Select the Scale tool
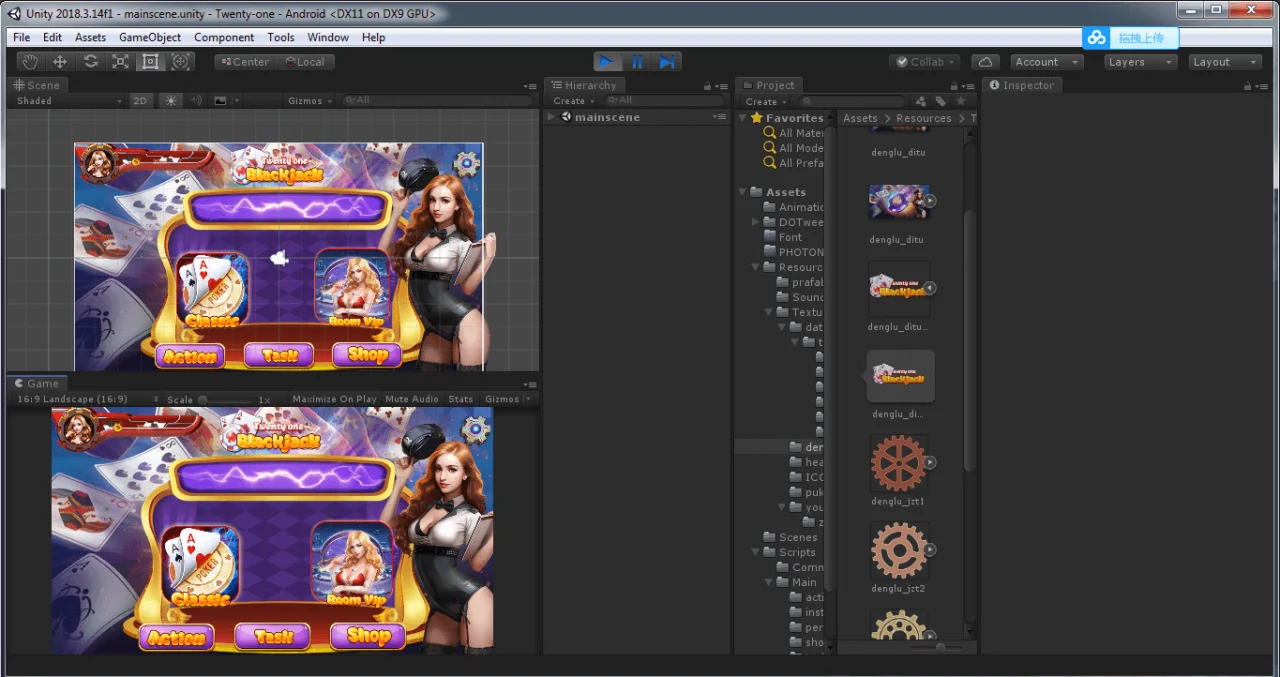 point(120,62)
